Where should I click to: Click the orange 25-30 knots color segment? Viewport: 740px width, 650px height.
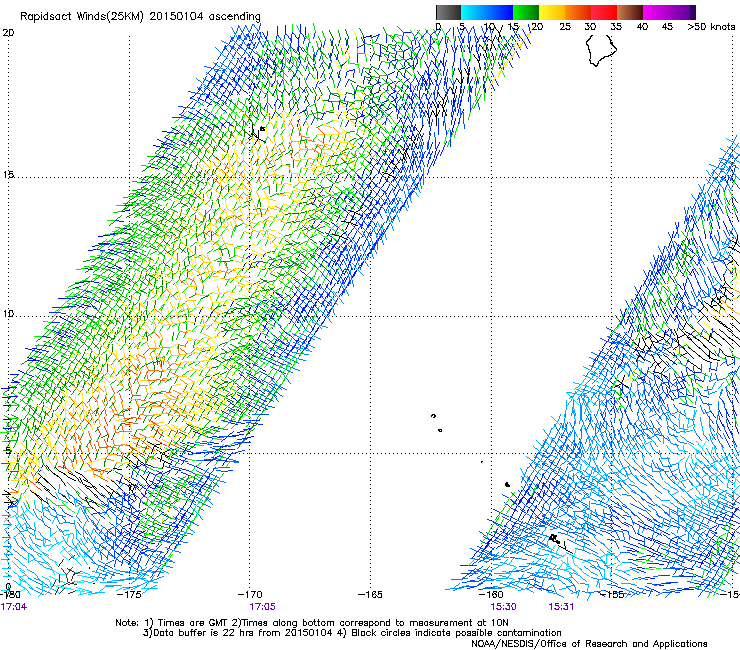tap(578, 12)
